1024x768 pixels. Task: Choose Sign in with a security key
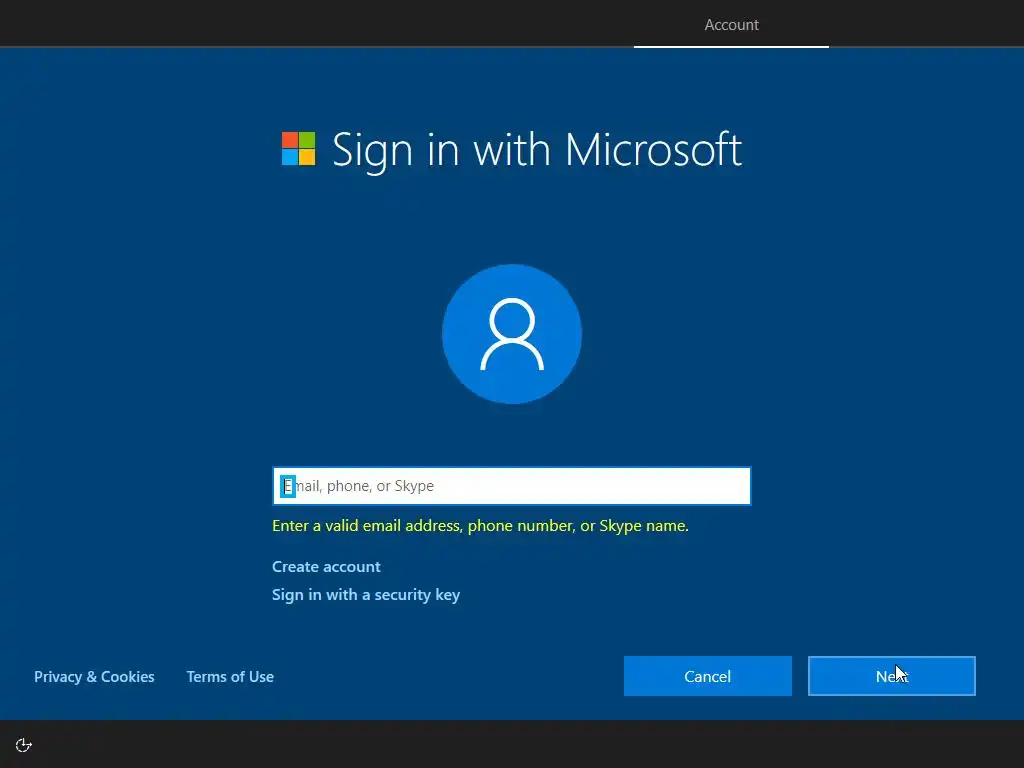click(x=366, y=595)
